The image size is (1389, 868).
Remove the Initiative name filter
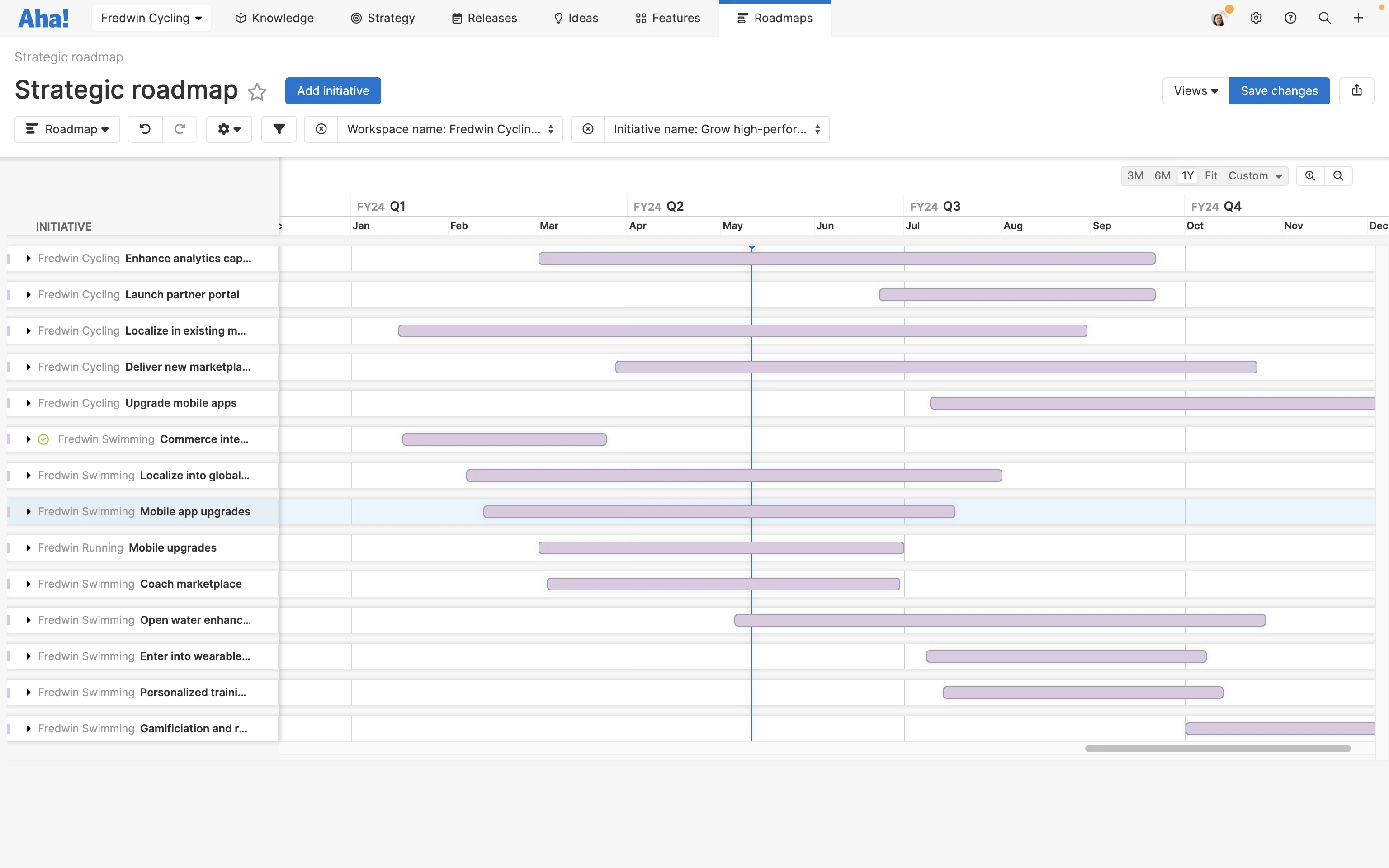coord(588,129)
